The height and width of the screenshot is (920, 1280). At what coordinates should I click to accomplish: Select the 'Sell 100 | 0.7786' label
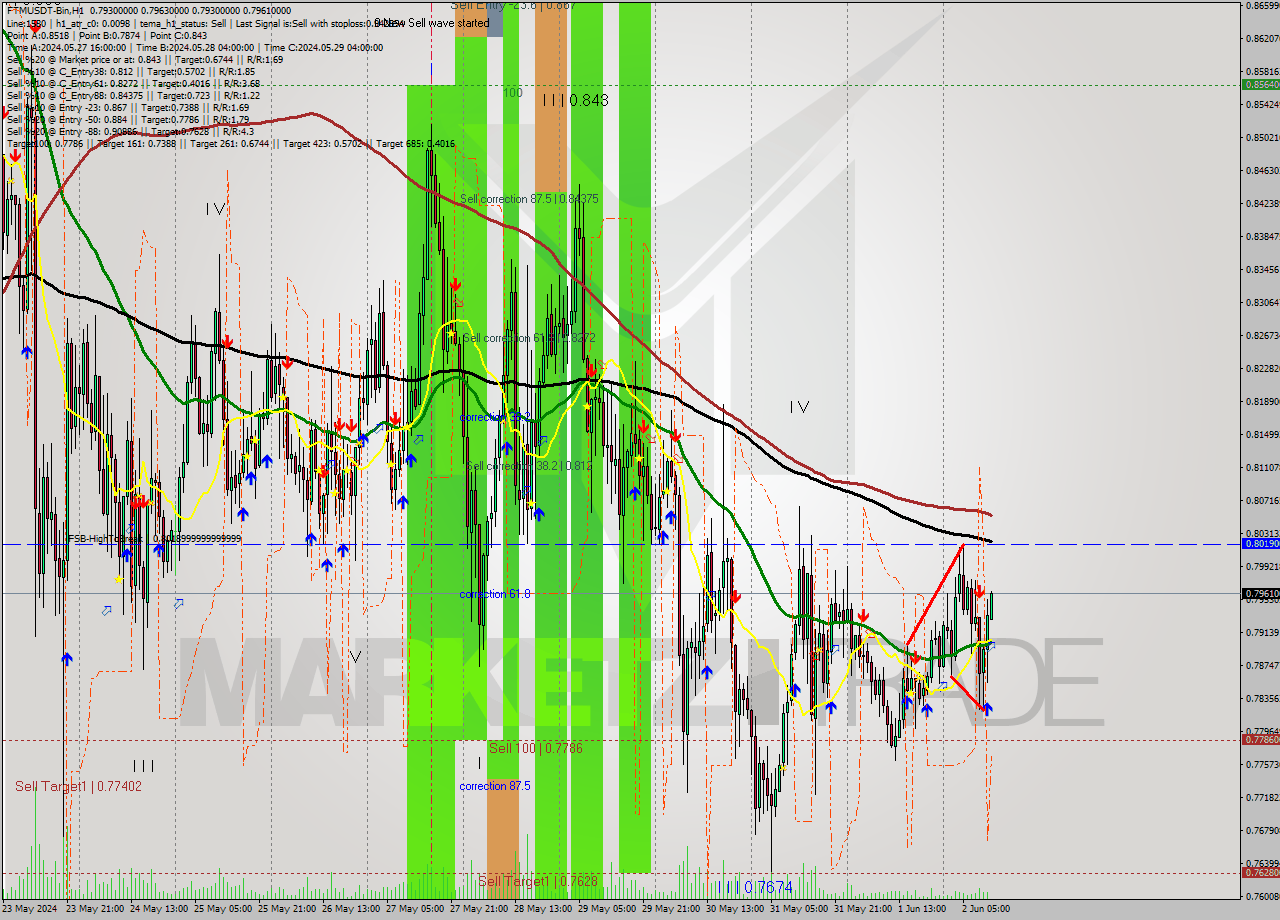coord(535,748)
